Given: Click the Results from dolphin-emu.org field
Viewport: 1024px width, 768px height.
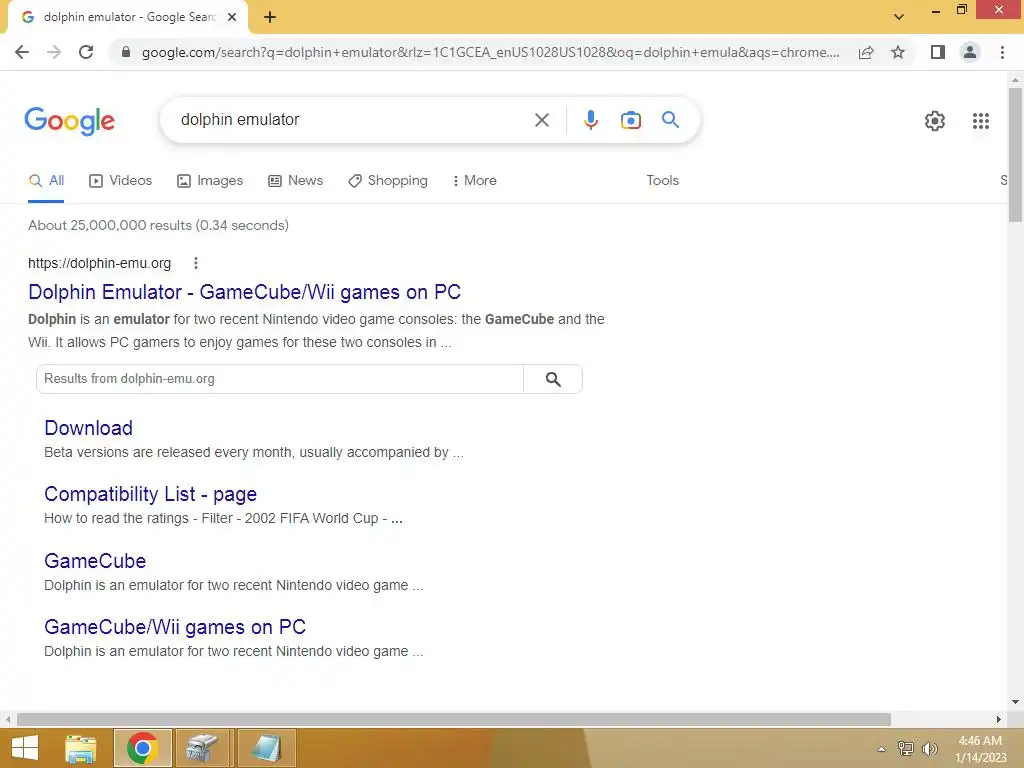Looking at the screenshot, I should 280,379.
